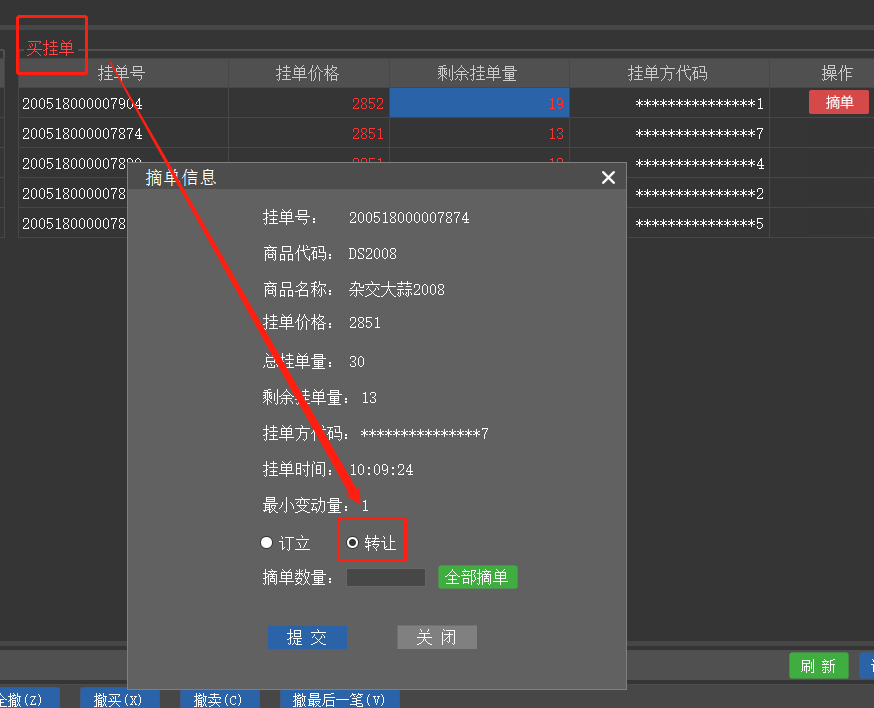Refresh the list with 刷新 button
The width and height of the screenshot is (874, 708).
(818, 666)
